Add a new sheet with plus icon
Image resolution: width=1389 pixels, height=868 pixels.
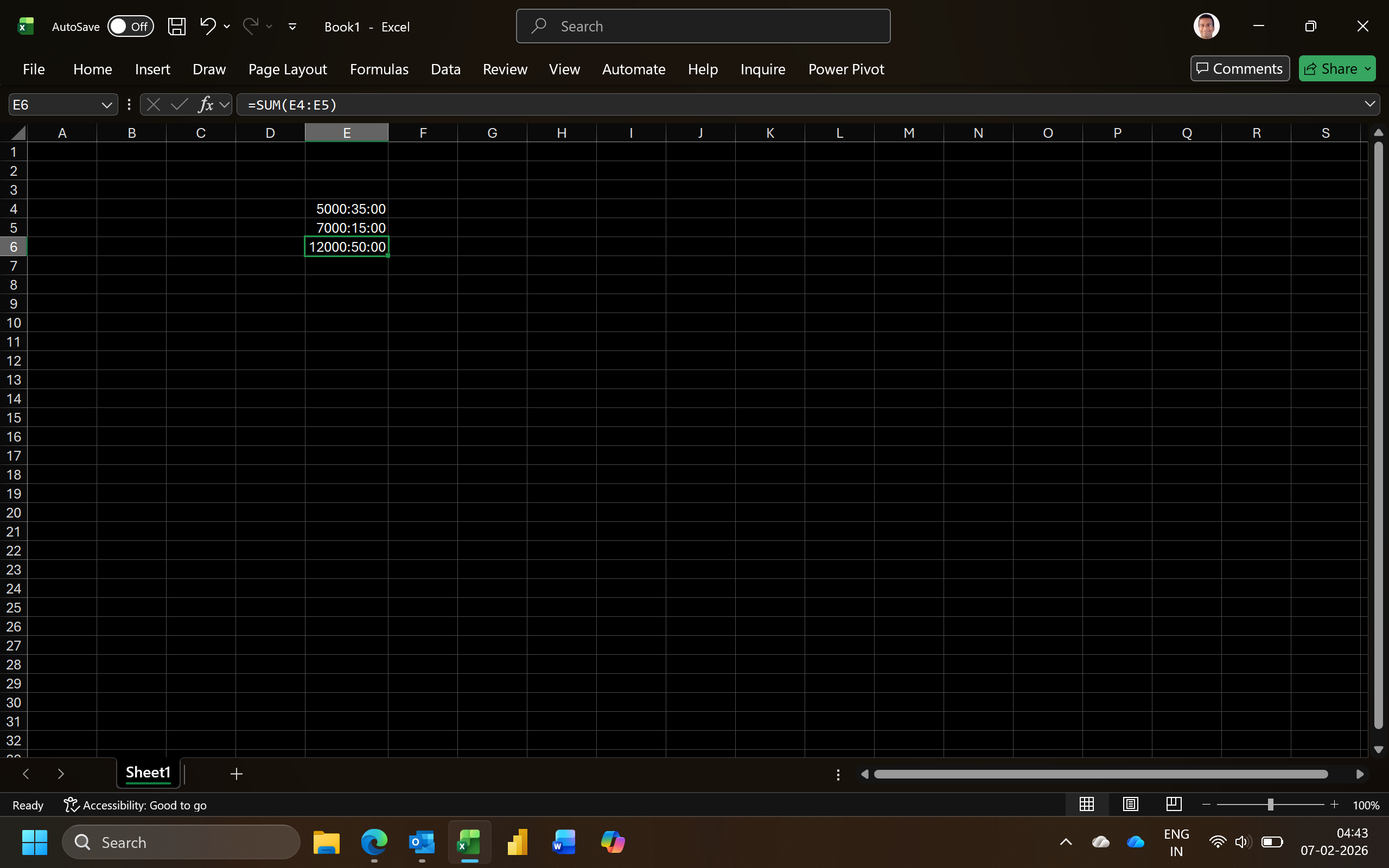[236, 774]
